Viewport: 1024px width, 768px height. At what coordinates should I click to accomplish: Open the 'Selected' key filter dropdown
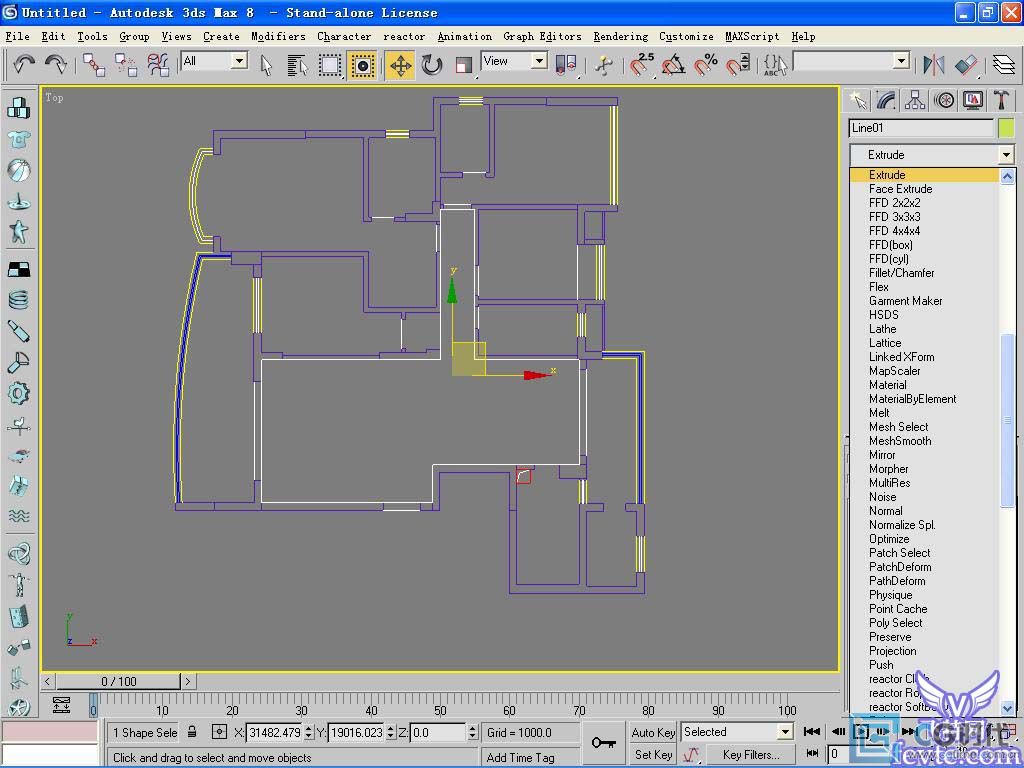786,732
